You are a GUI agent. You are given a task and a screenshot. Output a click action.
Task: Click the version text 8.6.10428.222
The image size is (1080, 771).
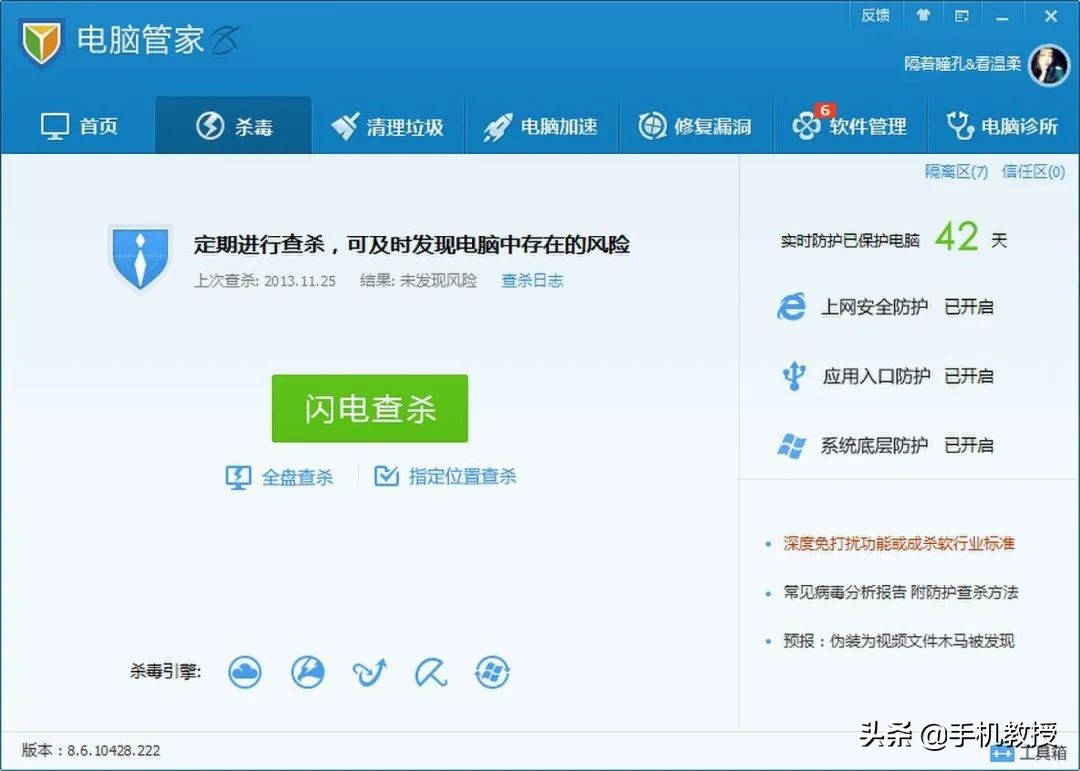[114, 750]
